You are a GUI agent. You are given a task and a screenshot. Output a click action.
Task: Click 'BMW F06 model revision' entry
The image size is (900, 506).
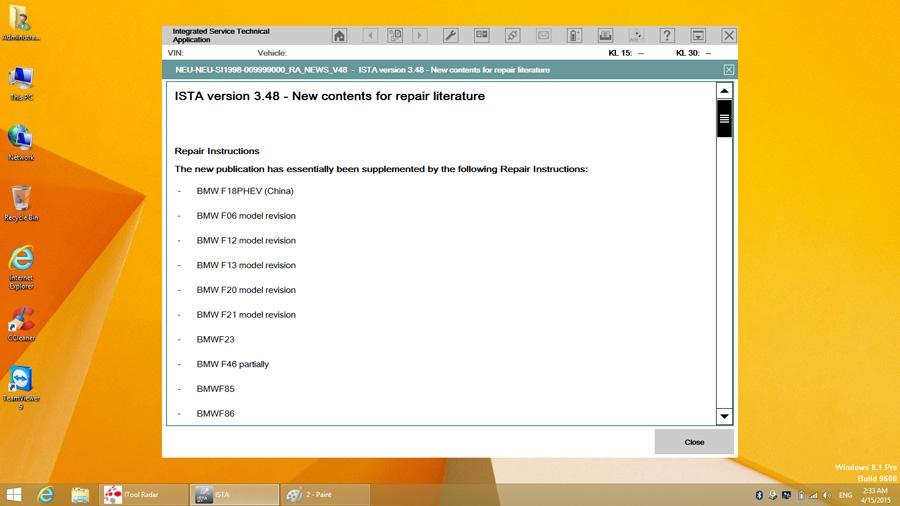pyautogui.click(x=246, y=216)
